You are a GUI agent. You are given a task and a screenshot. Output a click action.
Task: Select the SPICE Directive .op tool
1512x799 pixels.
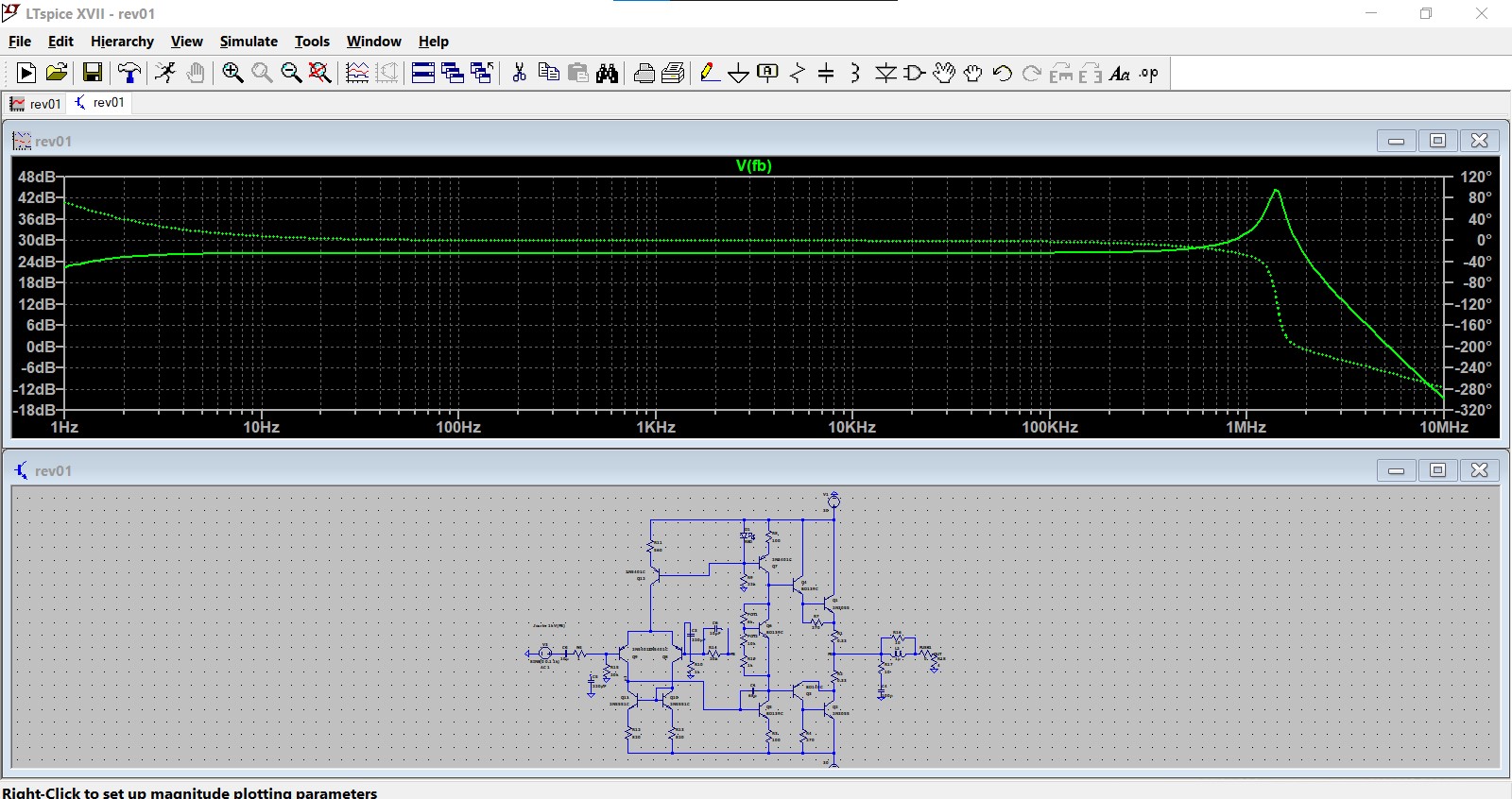pyautogui.click(x=1149, y=73)
